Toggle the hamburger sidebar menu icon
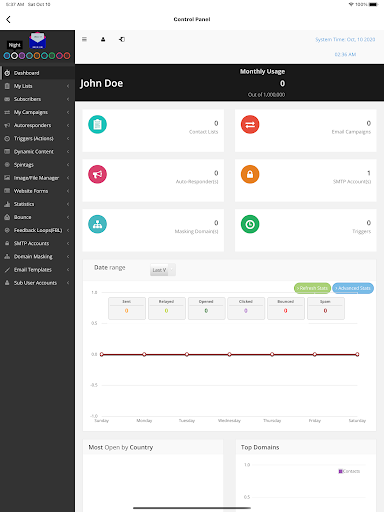Viewport: 384px width, 512px height. coord(84,39)
